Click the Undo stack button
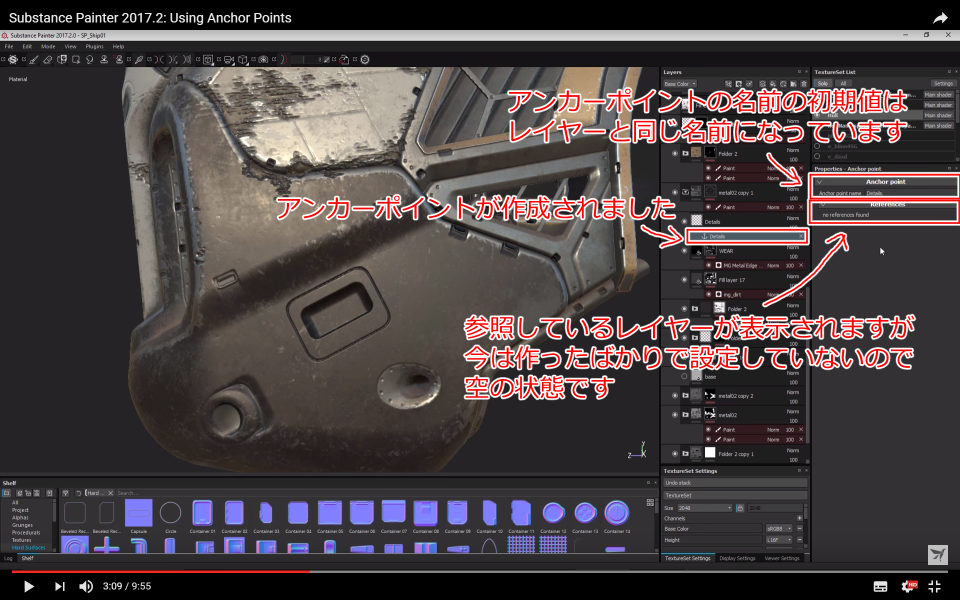The image size is (960, 600). [735, 483]
